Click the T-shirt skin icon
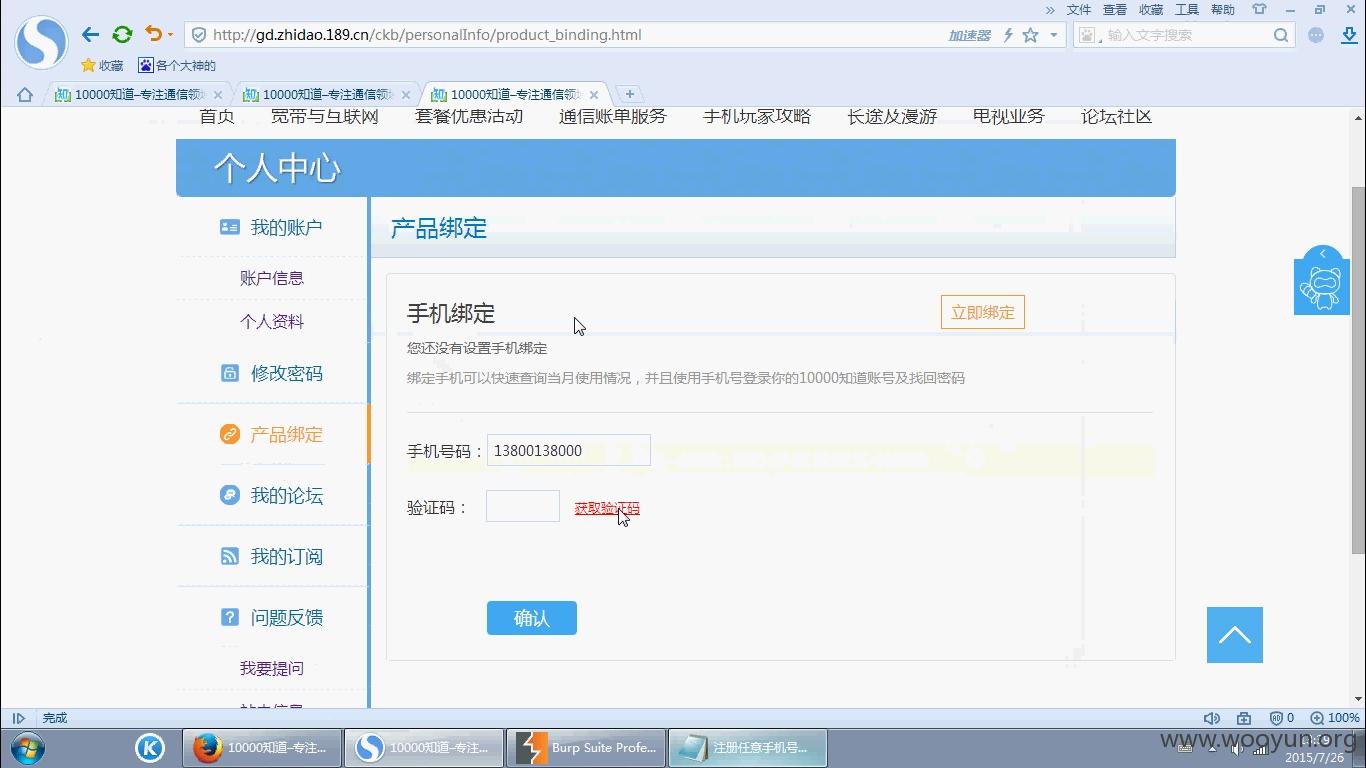This screenshot has width=1366, height=768. coord(1259,10)
